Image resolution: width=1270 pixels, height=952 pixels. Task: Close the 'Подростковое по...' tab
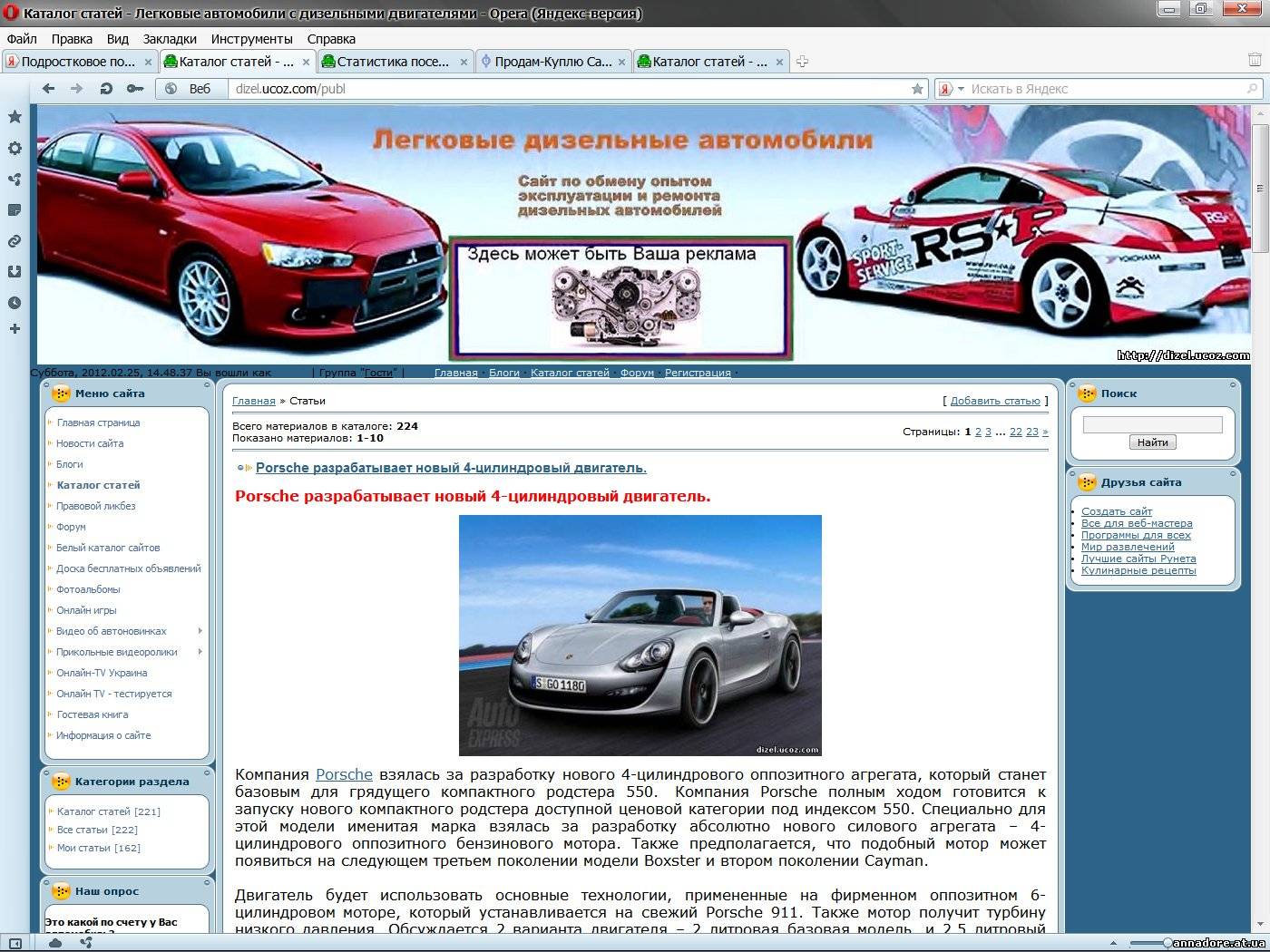tap(149, 63)
